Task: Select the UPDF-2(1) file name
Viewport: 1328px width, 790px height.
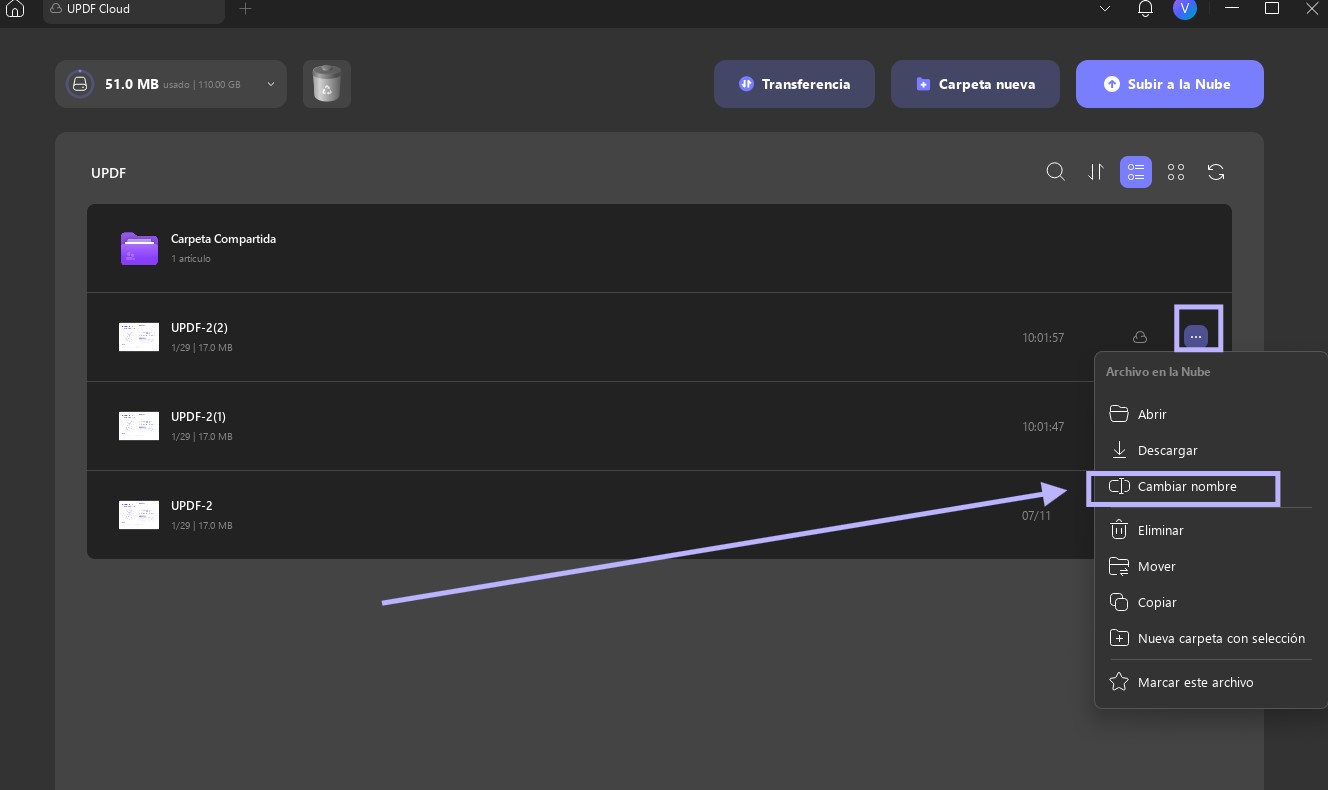Action: [198, 417]
